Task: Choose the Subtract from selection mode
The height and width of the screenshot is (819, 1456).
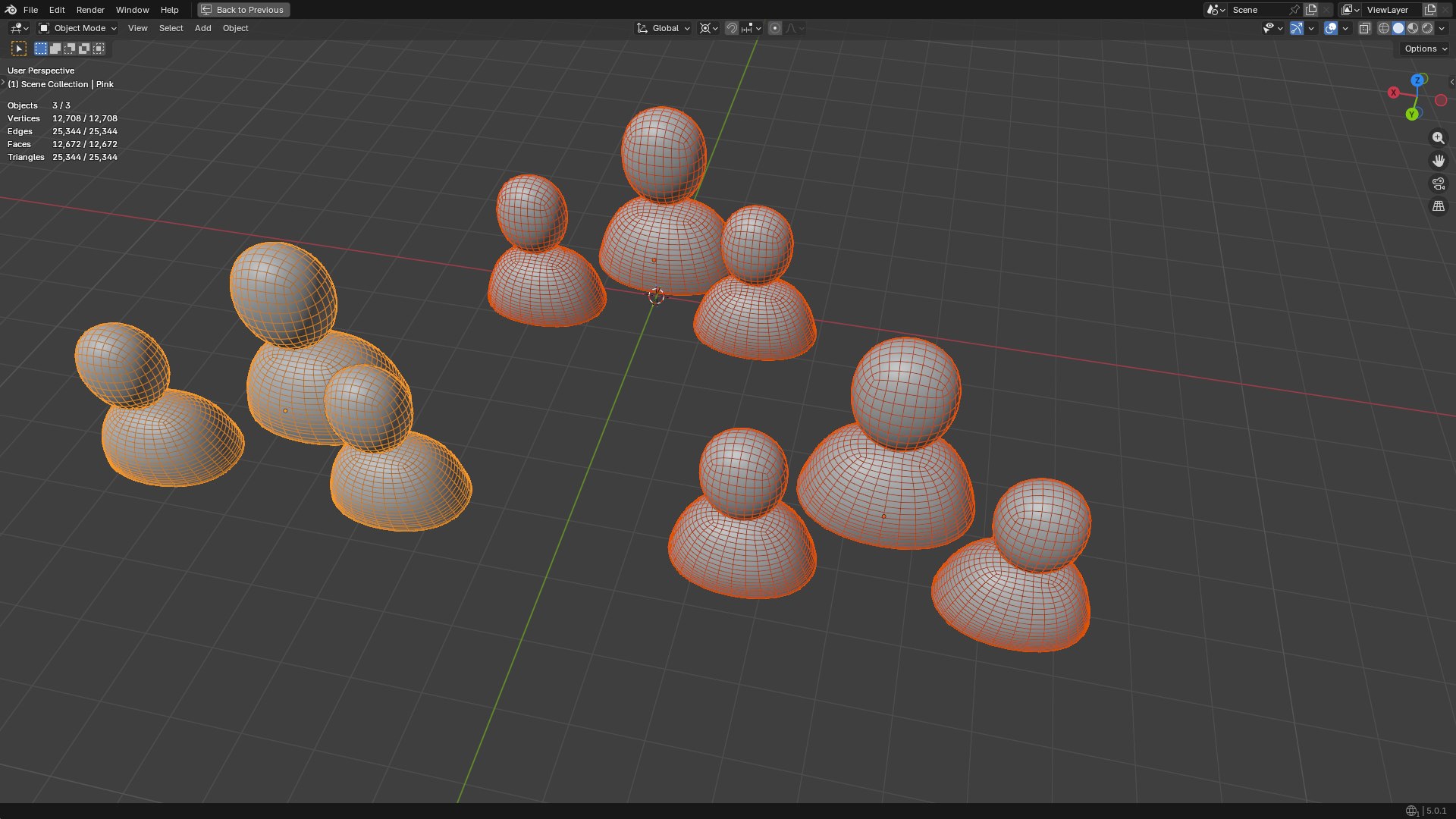Action: [x=70, y=49]
